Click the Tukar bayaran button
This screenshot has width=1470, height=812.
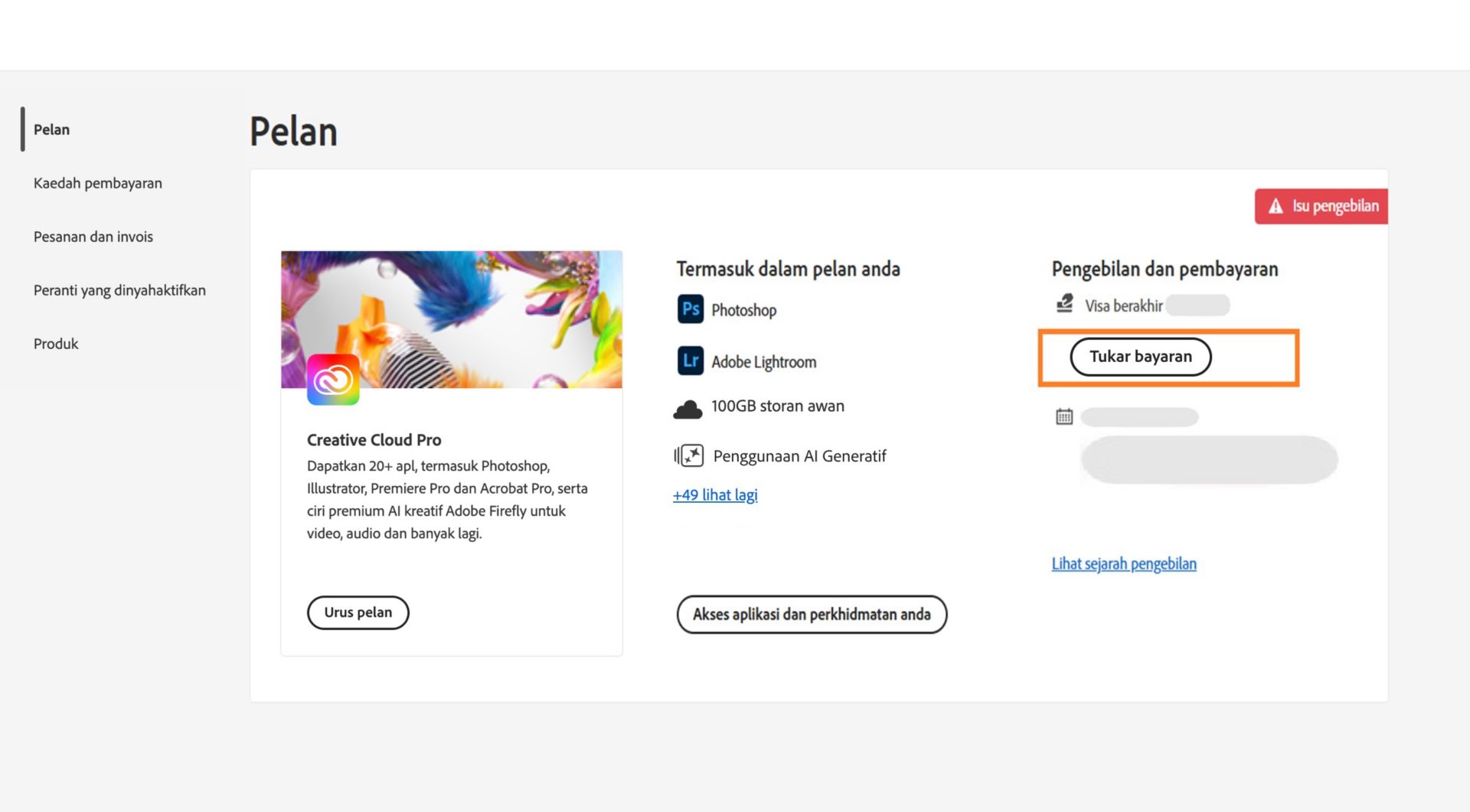tap(1140, 356)
